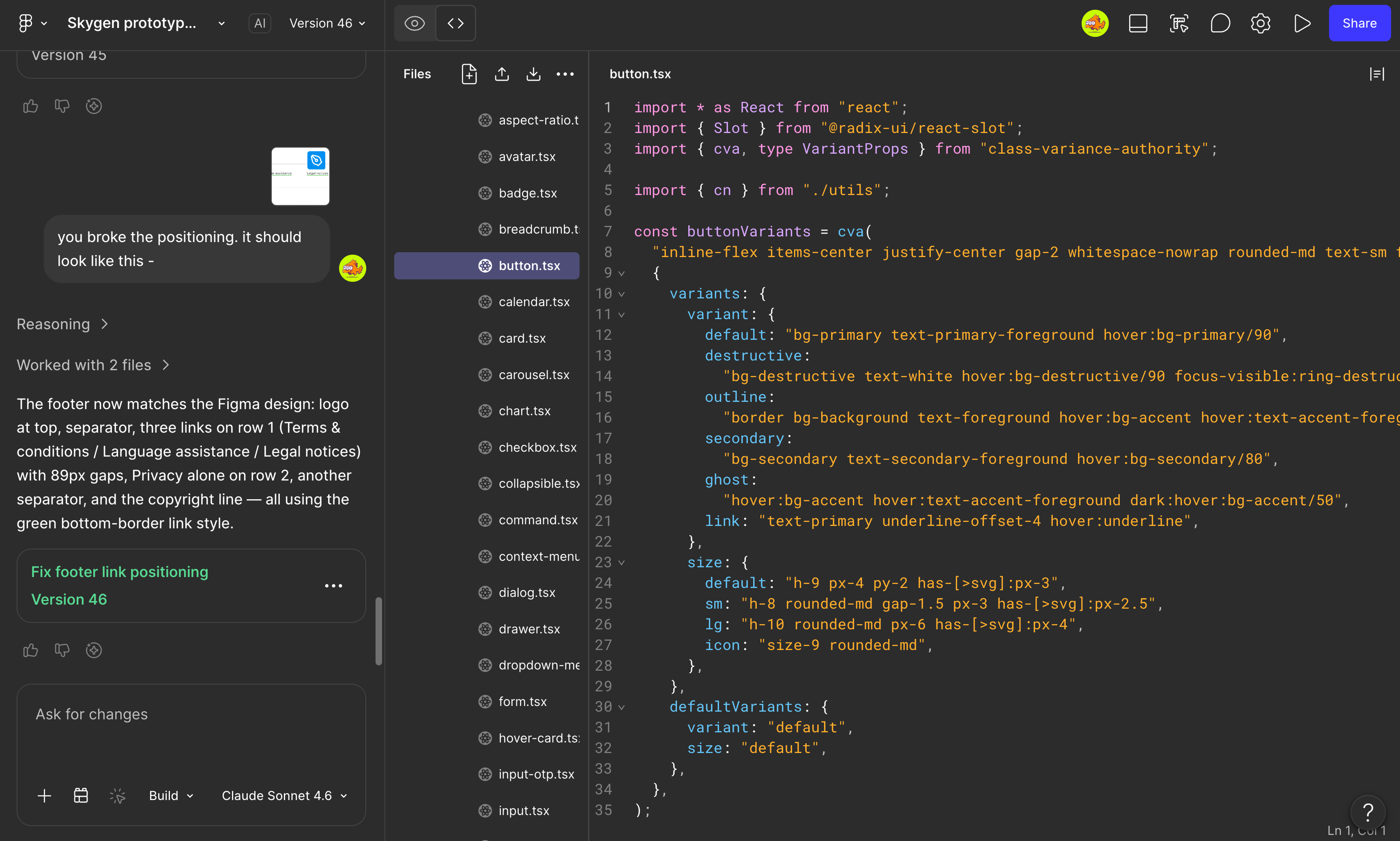Open the Build mode dropdown
This screenshot has height=841, width=1400.
171,796
